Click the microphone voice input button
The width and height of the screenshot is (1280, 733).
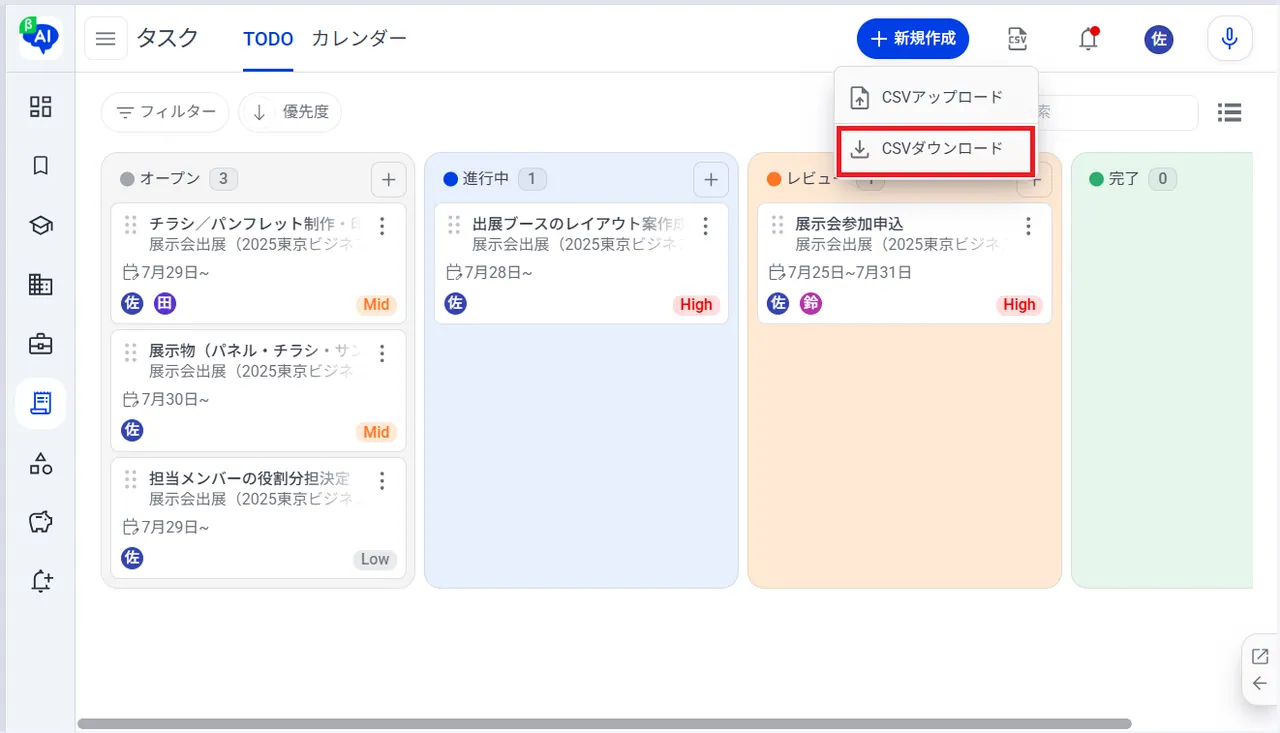1230,39
